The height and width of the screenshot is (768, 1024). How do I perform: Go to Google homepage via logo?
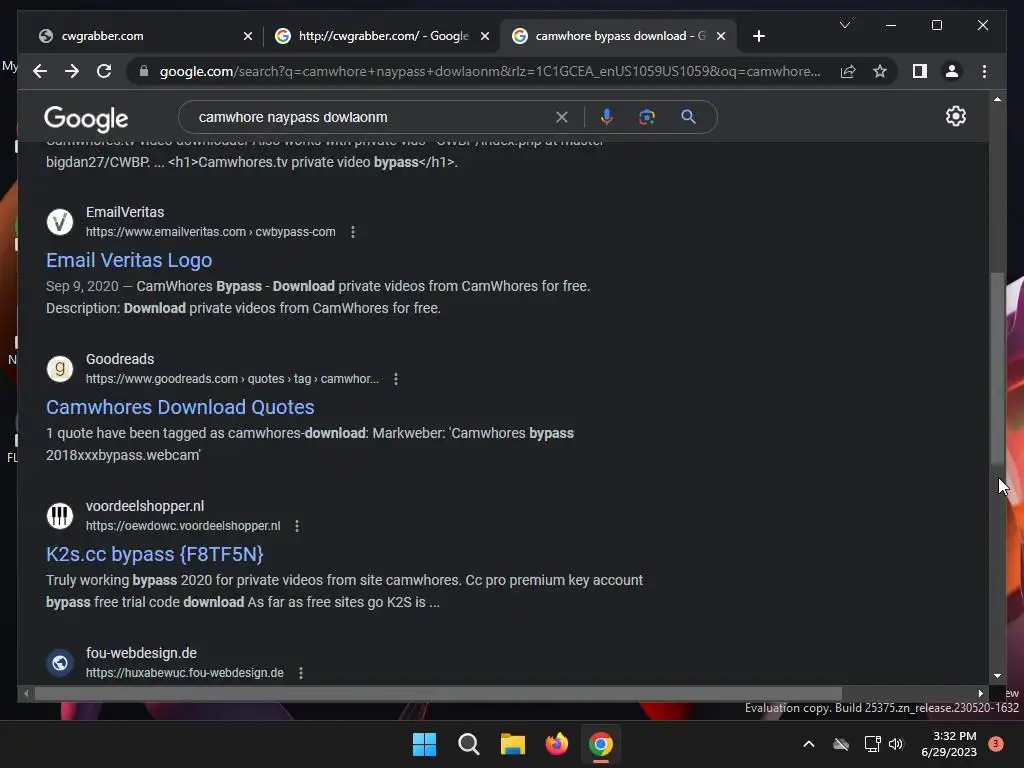86,118
